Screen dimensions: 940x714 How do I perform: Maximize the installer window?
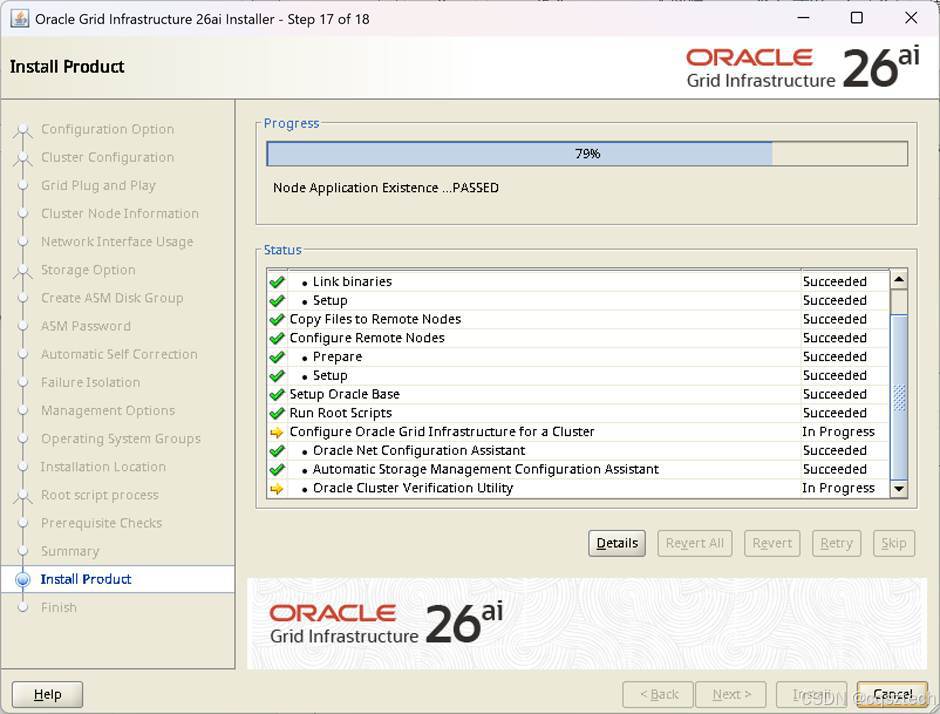(x=857, y=18)
